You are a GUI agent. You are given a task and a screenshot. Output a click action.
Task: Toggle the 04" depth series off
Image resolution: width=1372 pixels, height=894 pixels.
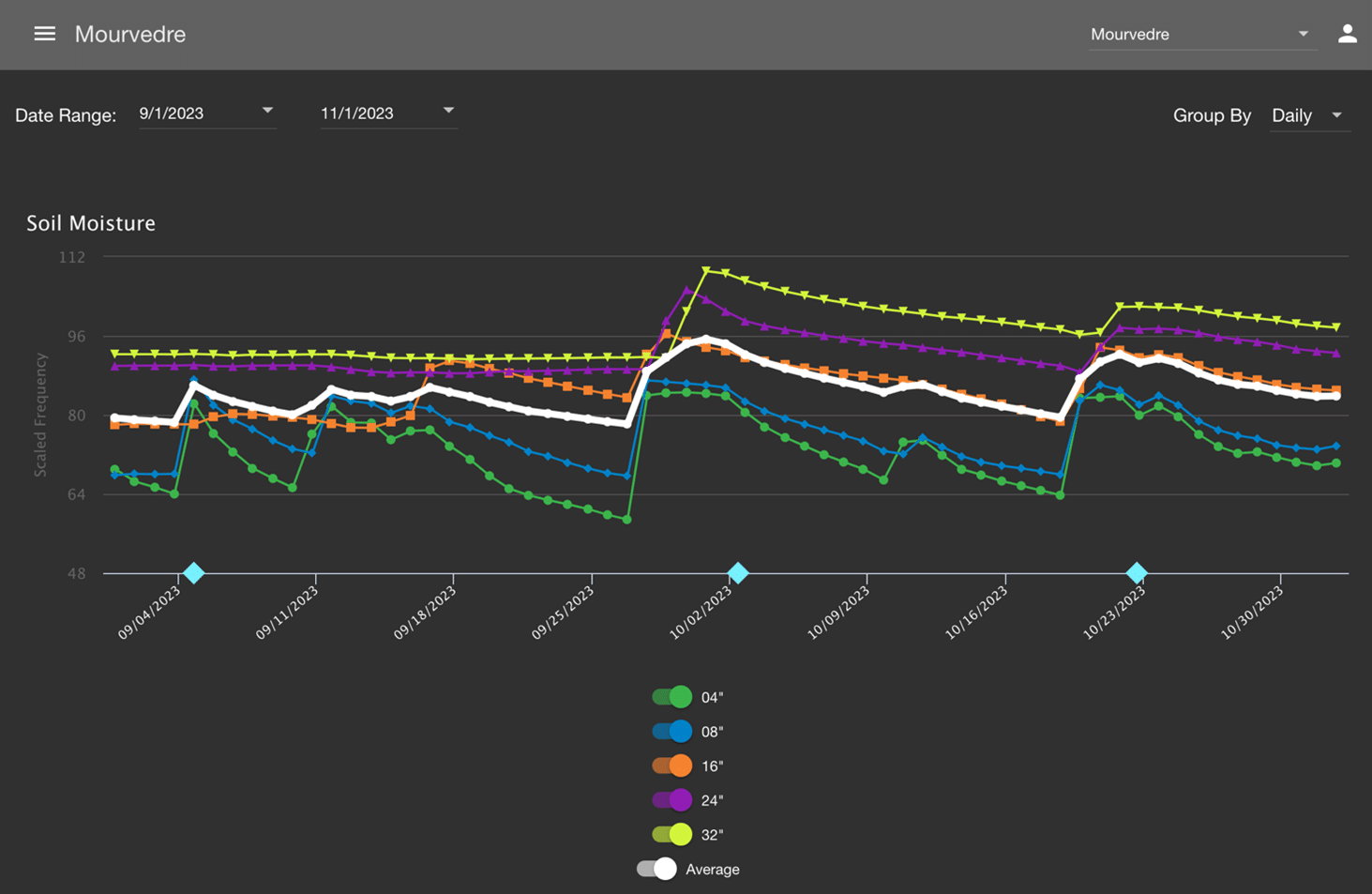(x=672, y=697)
